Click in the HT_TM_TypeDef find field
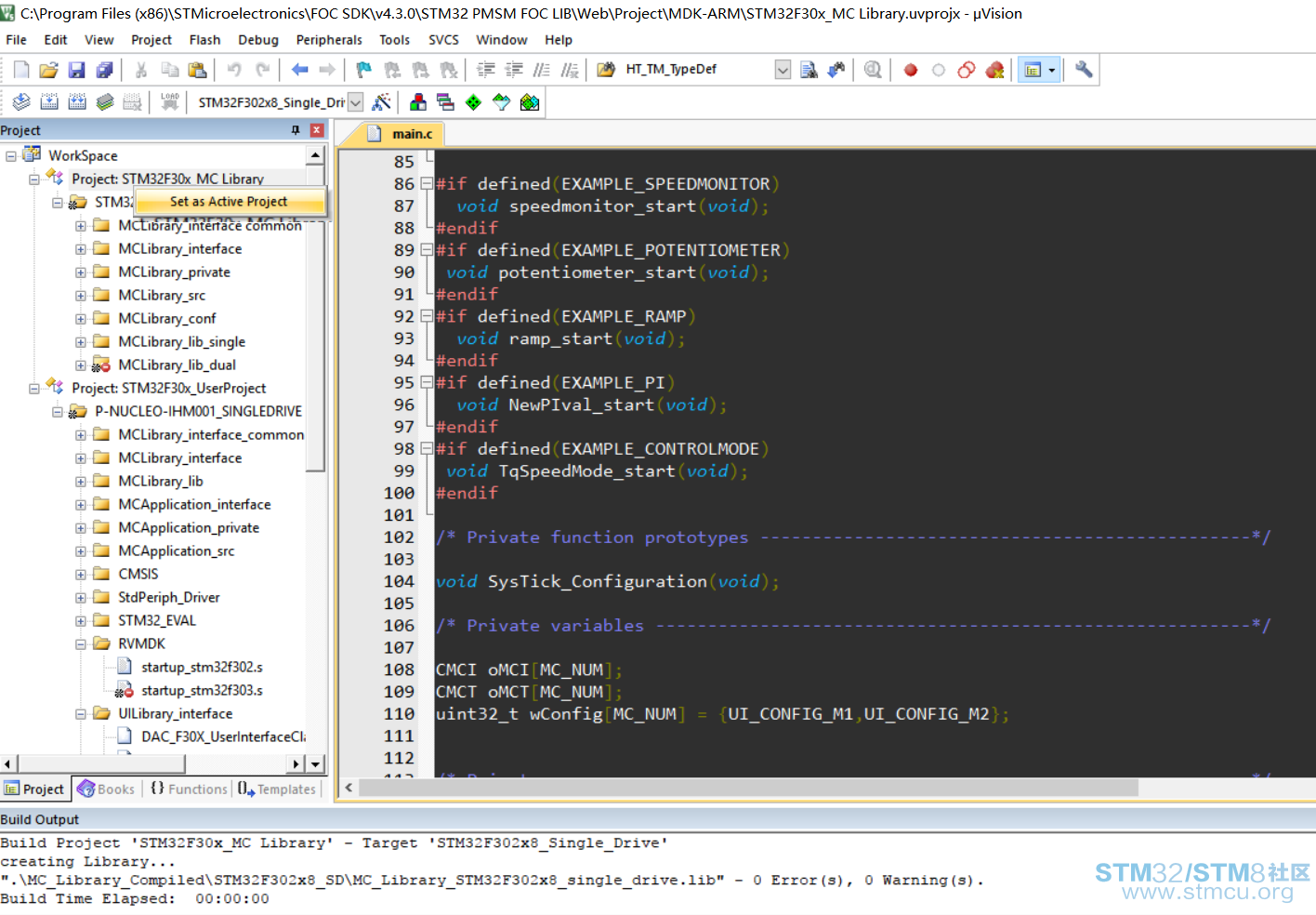 tap(697, 70)
